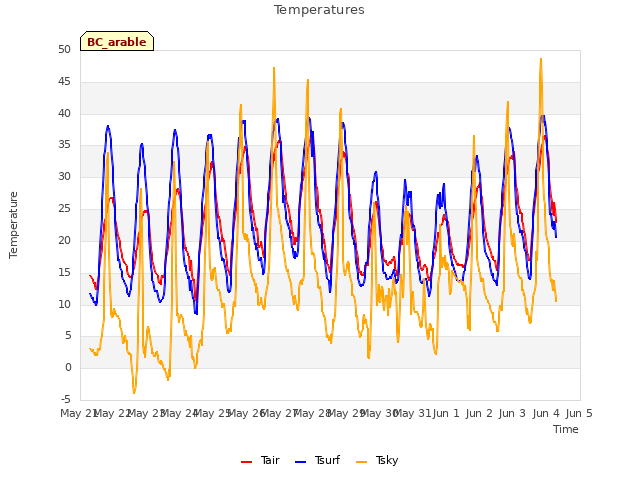
Task: Click the y-axis label 35
Action: click(64, 144)
